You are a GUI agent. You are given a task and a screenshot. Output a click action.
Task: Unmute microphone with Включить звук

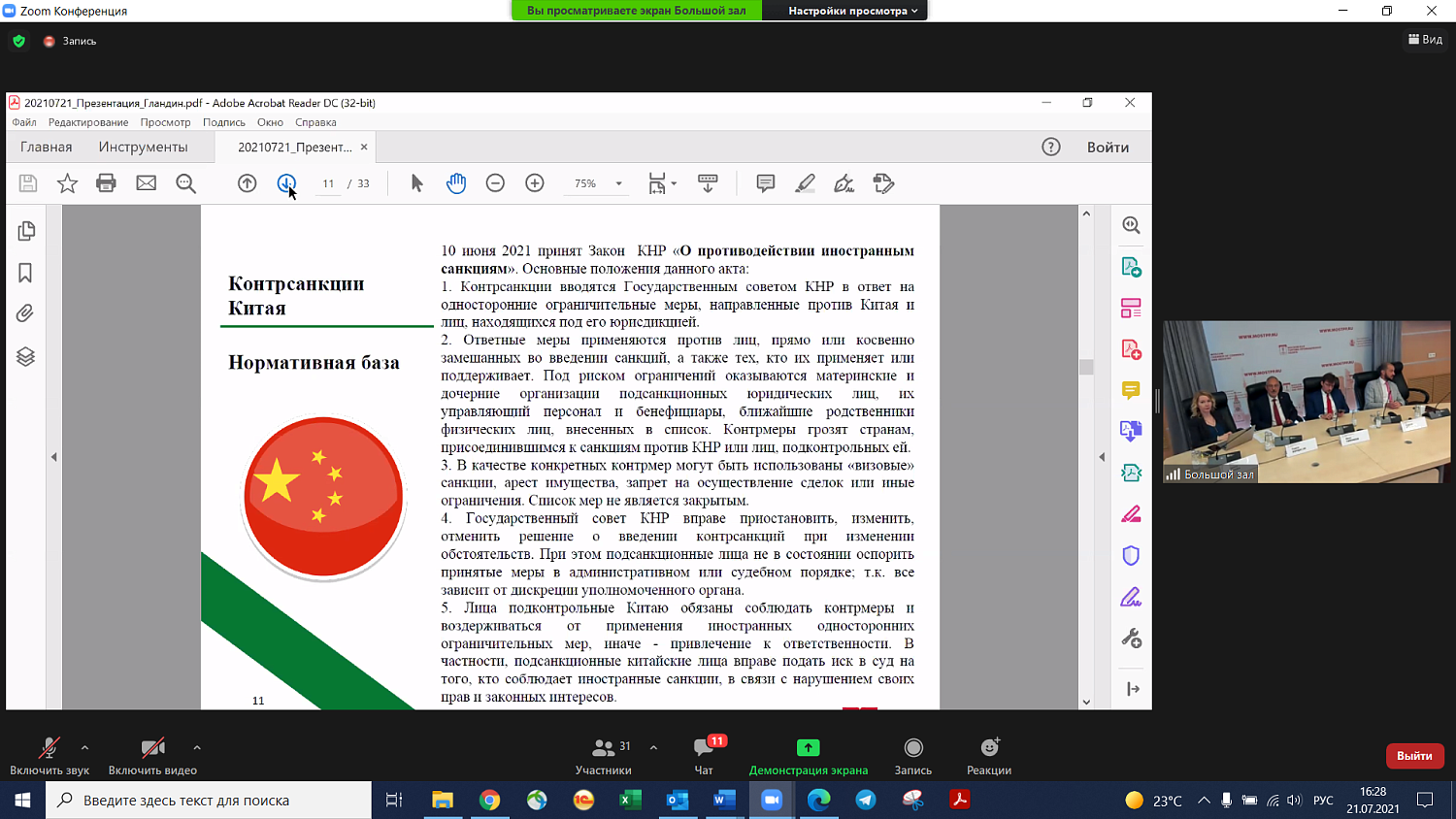tap(50, 756)
